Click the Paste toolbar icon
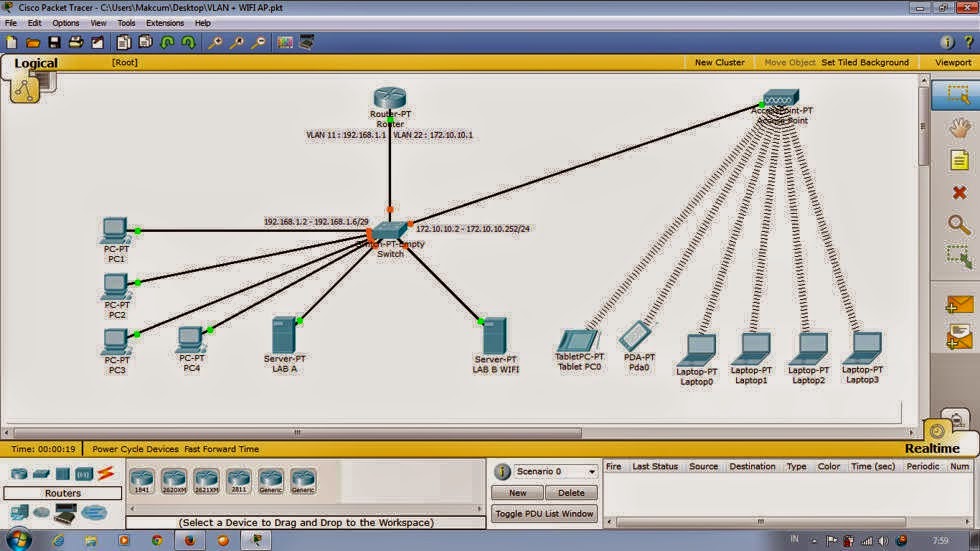This screenshot has height=551, width=980. [146, 42]
